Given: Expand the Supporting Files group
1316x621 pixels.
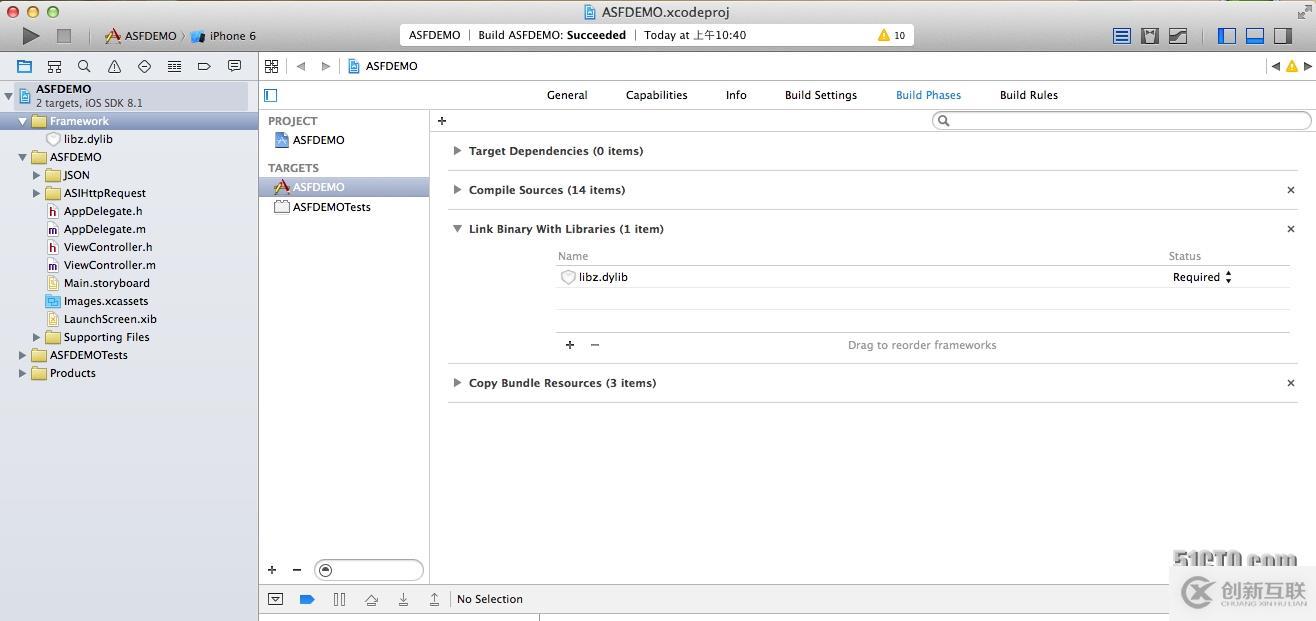Looking at the screenshot, I should [36, 337].
